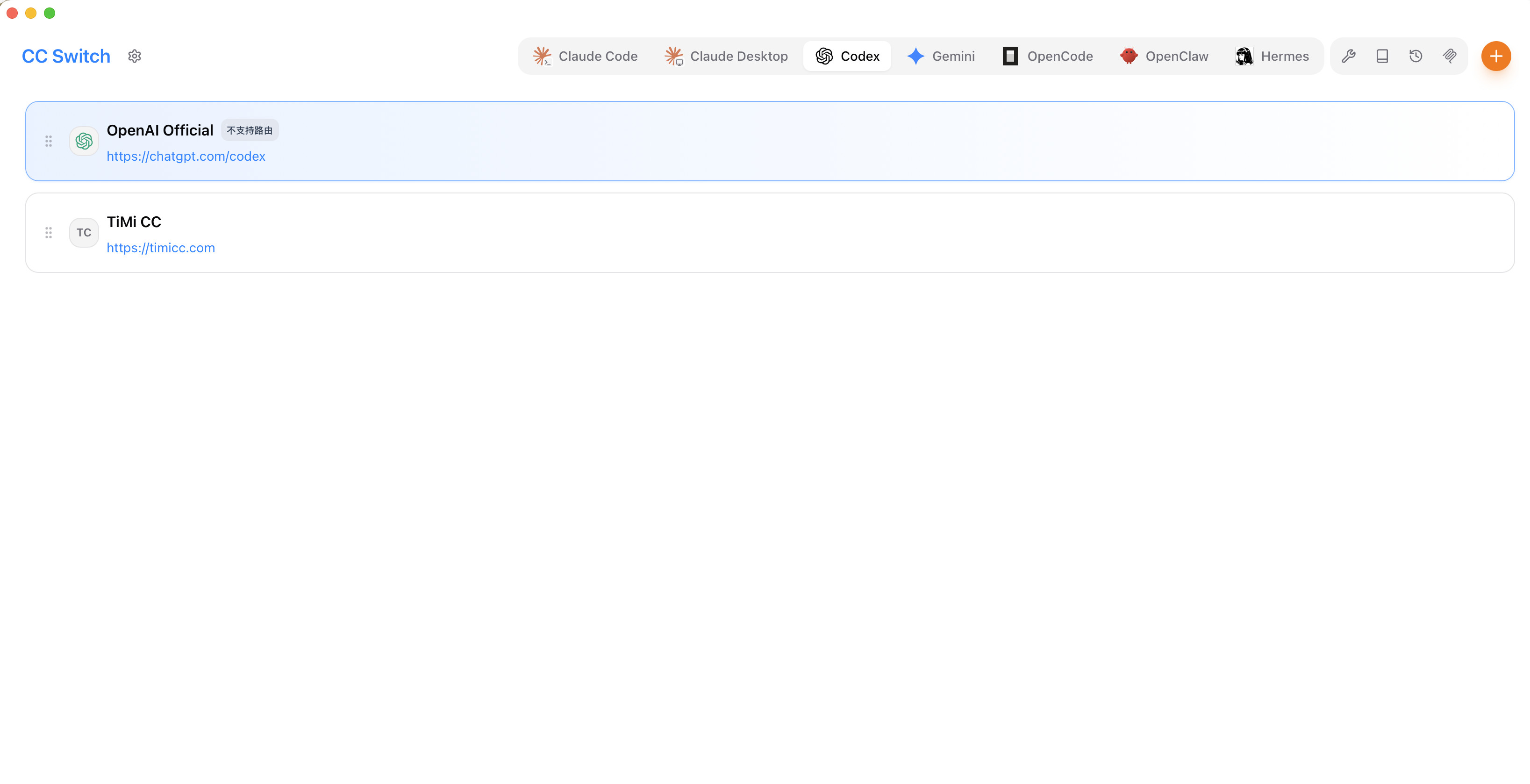Open the book icon in toolbar

[1382, 56]
